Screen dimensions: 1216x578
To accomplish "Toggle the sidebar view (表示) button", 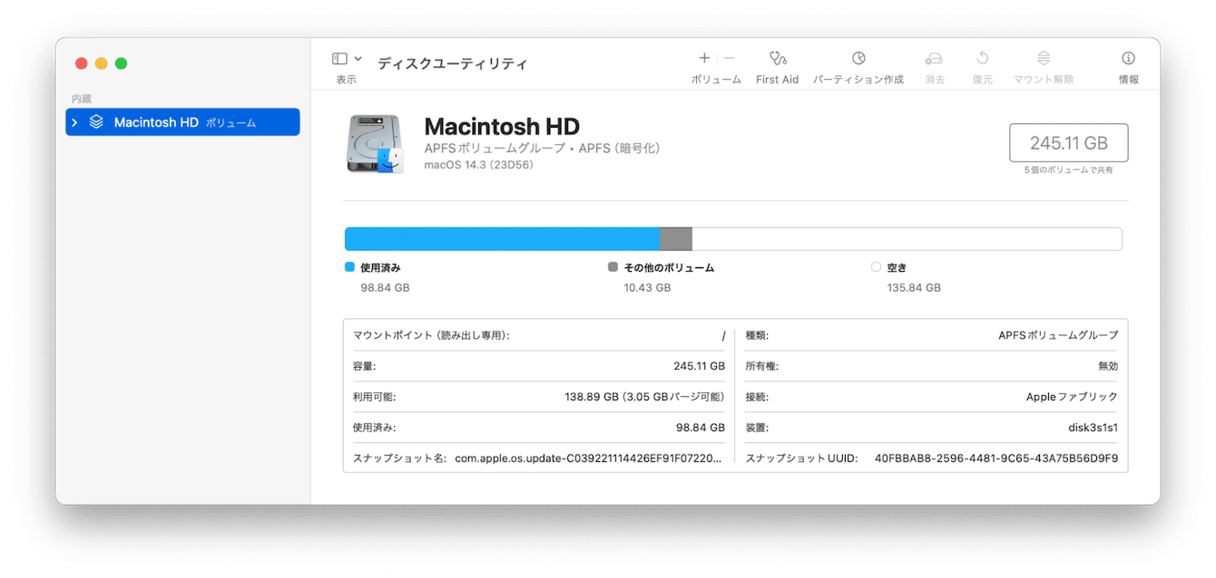I will tap(340, 60).
